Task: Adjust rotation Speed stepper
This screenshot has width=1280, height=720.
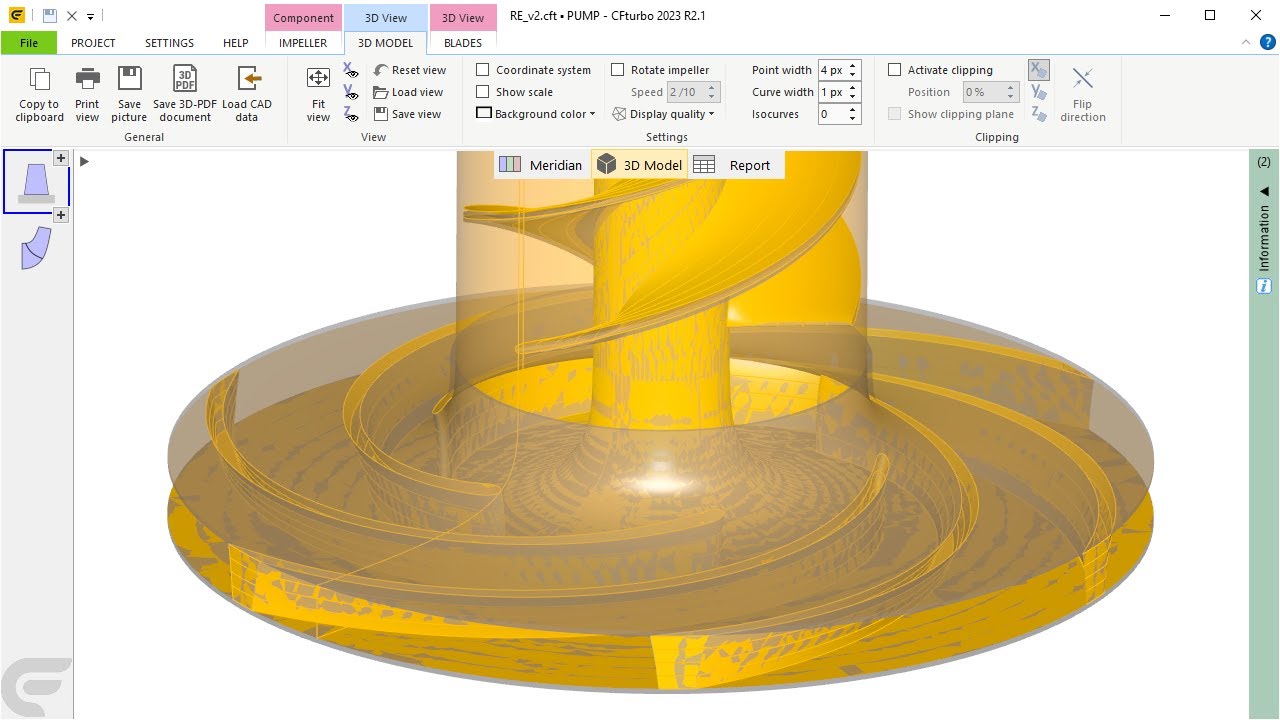Action: (x=712, y=92)
